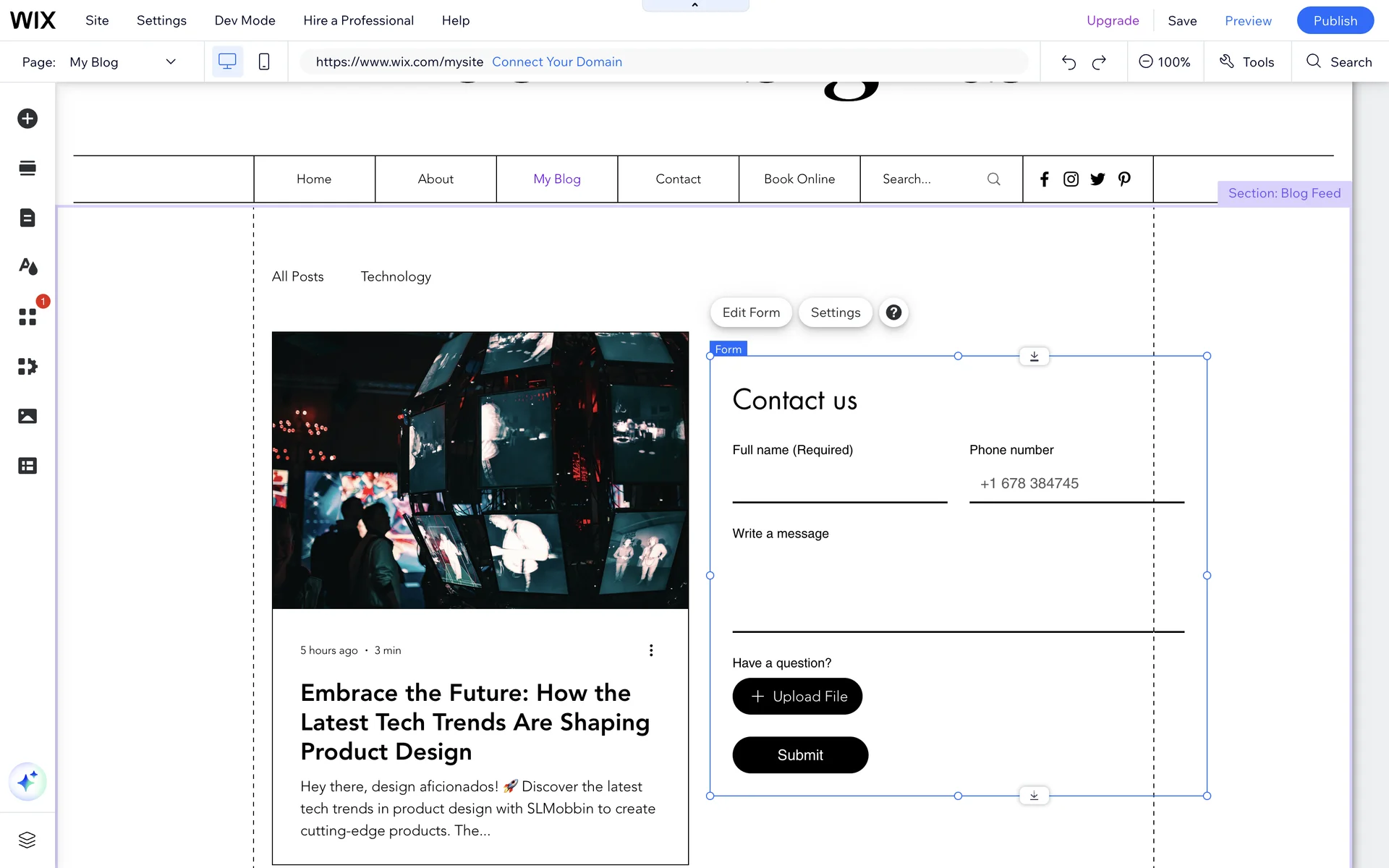Open the blog post three-dot menu
The image size is (1389, 868).
[x=651, y=650]
